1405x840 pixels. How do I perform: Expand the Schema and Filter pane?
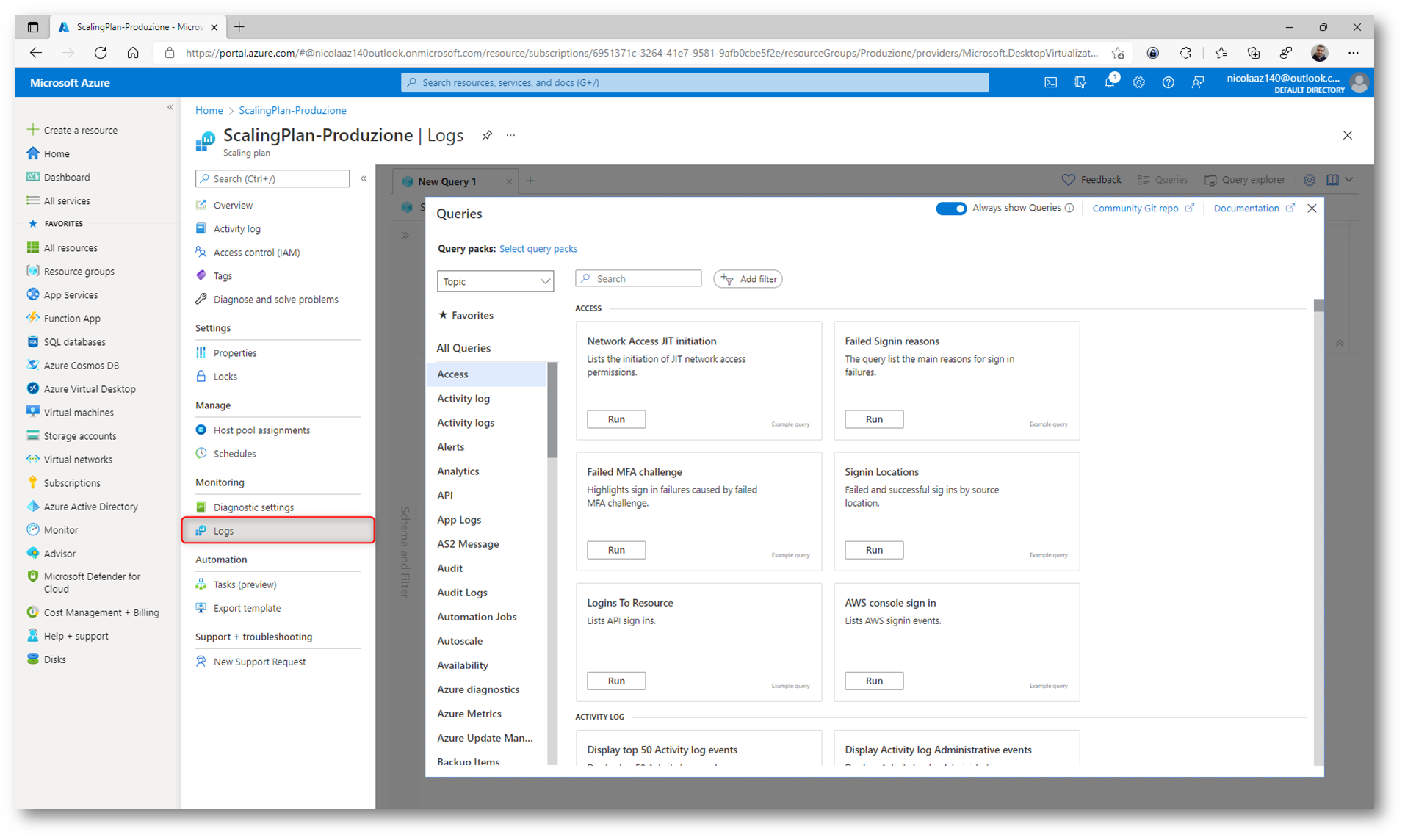pyautogui.click(x=405, y=236)
